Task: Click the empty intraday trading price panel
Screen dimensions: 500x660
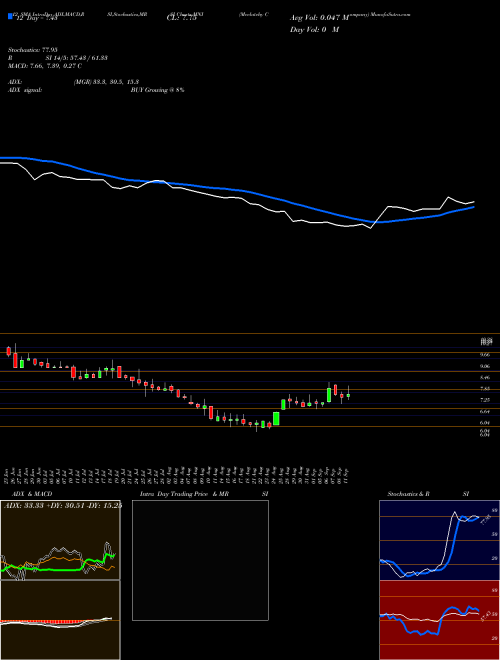Action: [x=200, y=560]
